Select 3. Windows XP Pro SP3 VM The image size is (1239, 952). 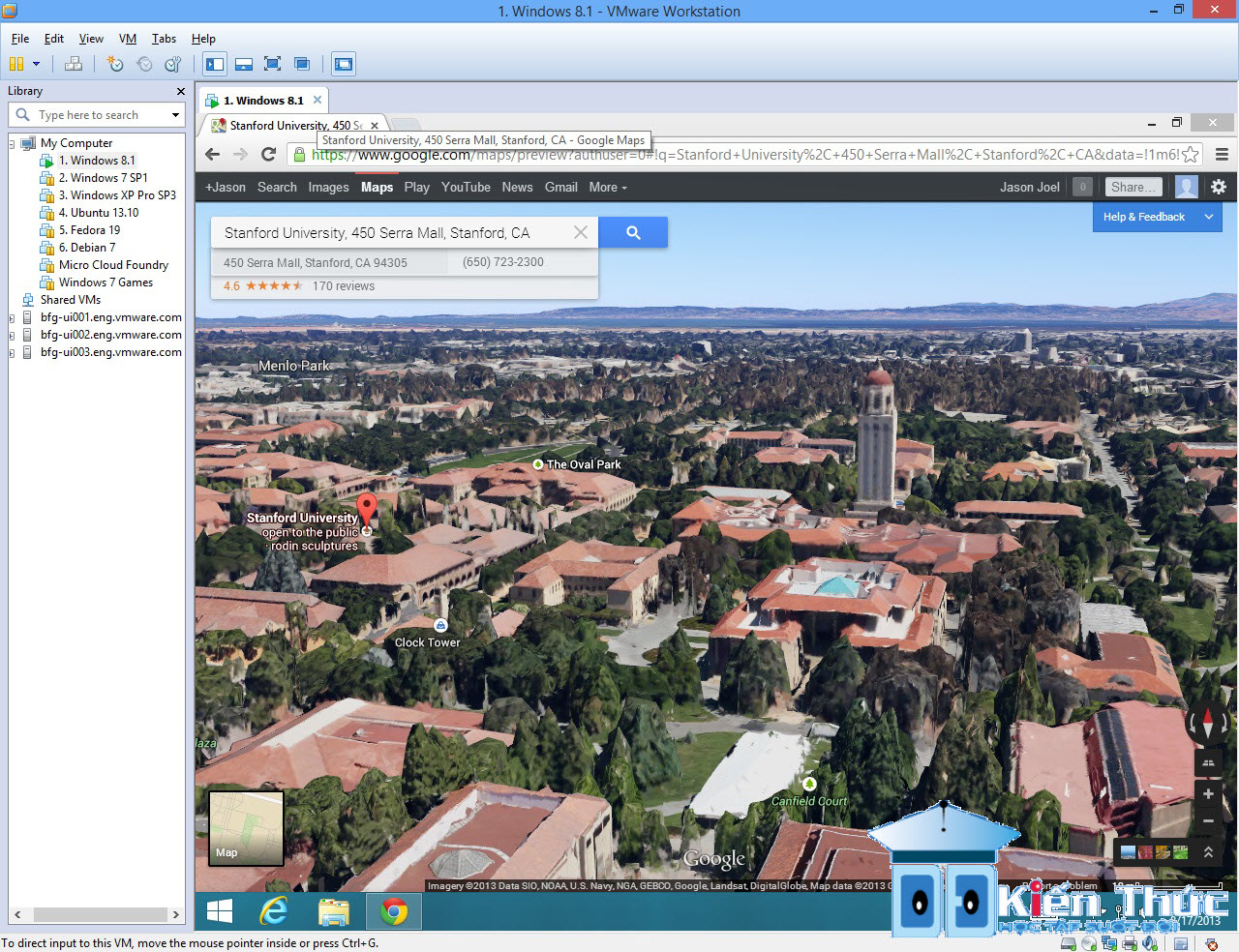tap(117, 195)
